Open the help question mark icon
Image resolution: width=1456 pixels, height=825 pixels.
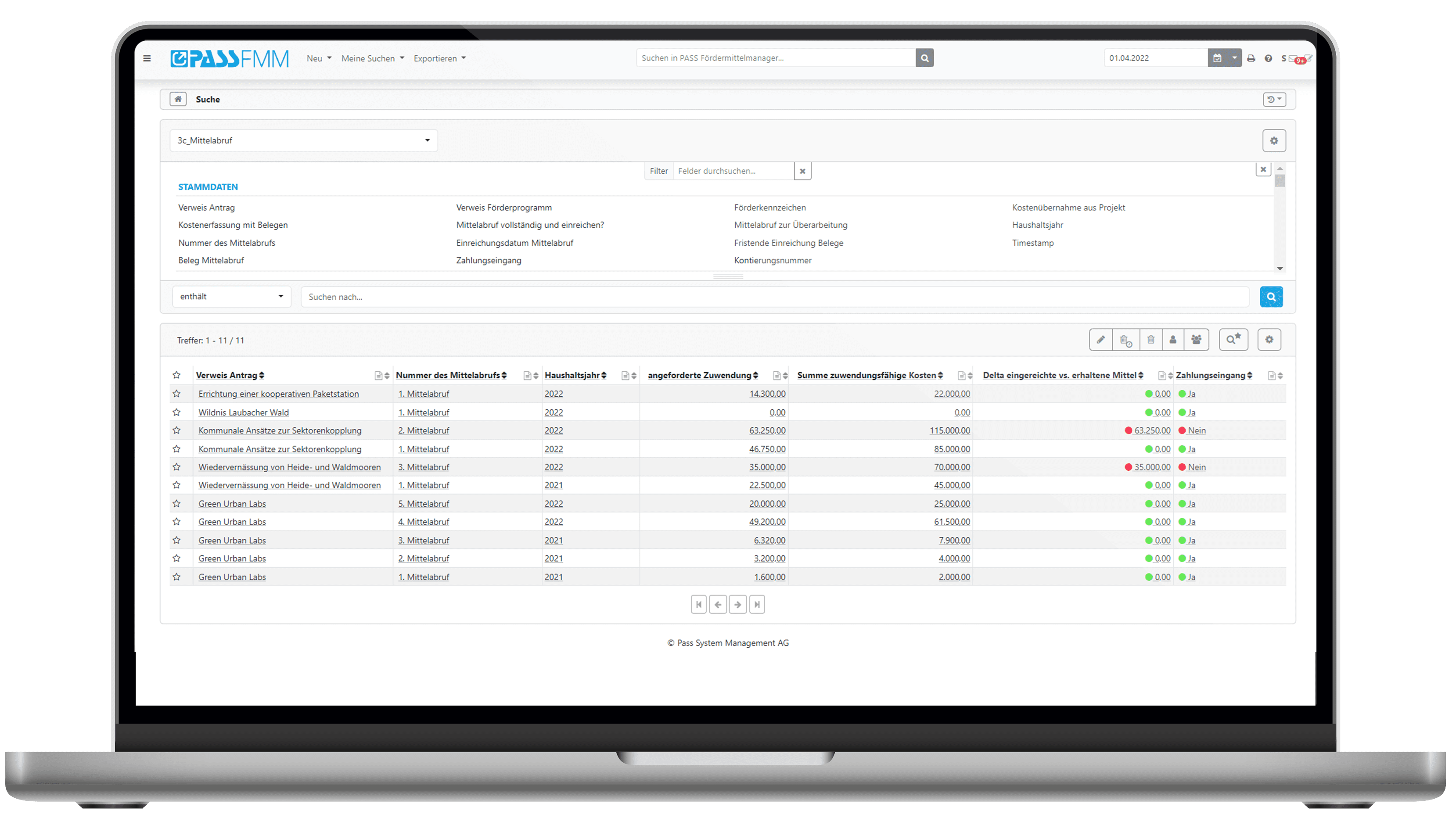coord(1269,58)
